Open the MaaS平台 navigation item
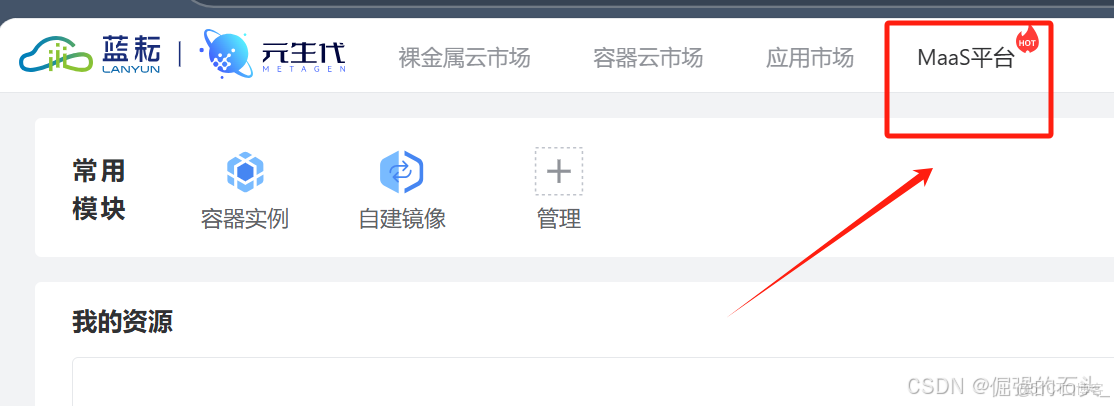The height and width of the screenshot is (406, 1114). [966, 58]
